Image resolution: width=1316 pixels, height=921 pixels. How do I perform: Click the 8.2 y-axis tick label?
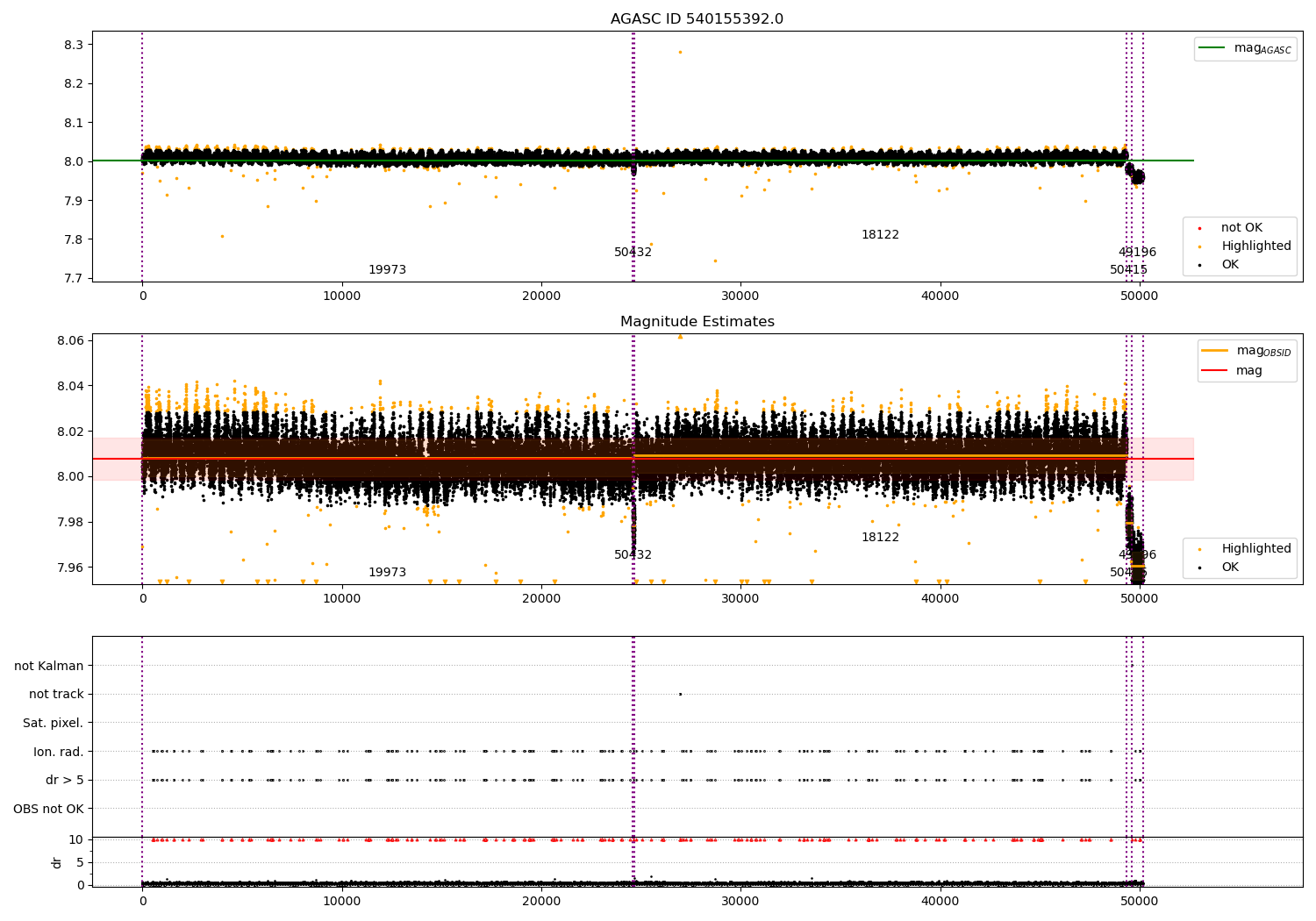(74, 84)
